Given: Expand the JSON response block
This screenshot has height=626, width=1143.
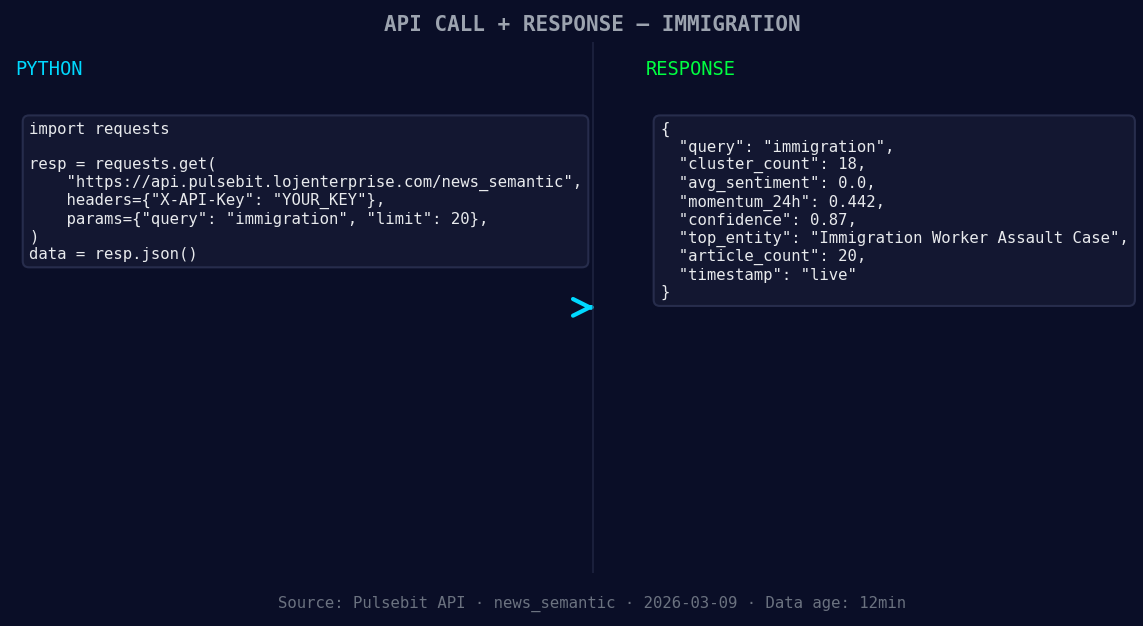Looking at the screenshot, I should [893, 209].
